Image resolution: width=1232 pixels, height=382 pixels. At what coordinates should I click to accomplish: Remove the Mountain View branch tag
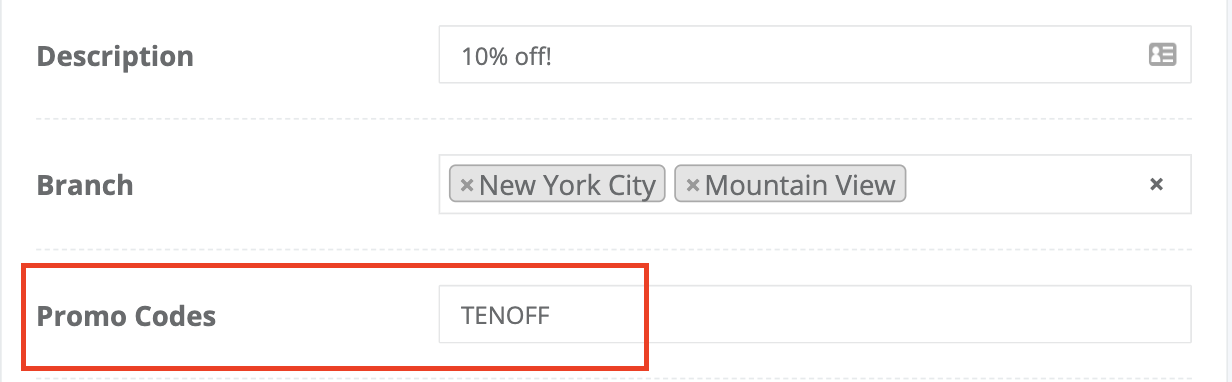692,185
